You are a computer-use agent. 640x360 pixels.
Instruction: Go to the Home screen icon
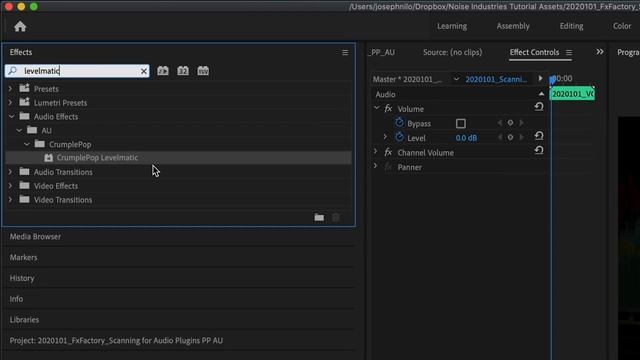tap(20, 27)
